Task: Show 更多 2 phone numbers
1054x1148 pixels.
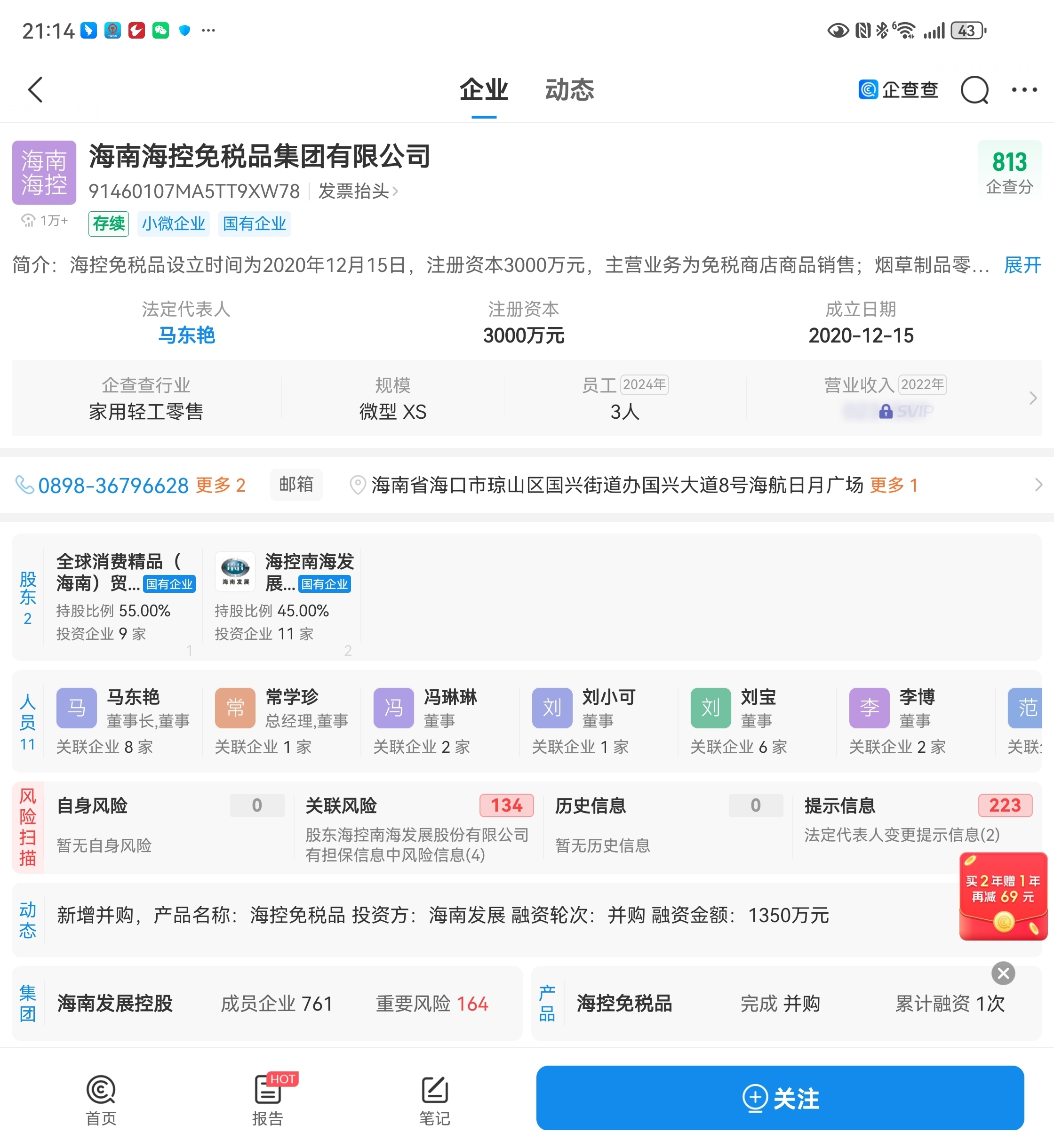Action: click(x=220, y=486)
